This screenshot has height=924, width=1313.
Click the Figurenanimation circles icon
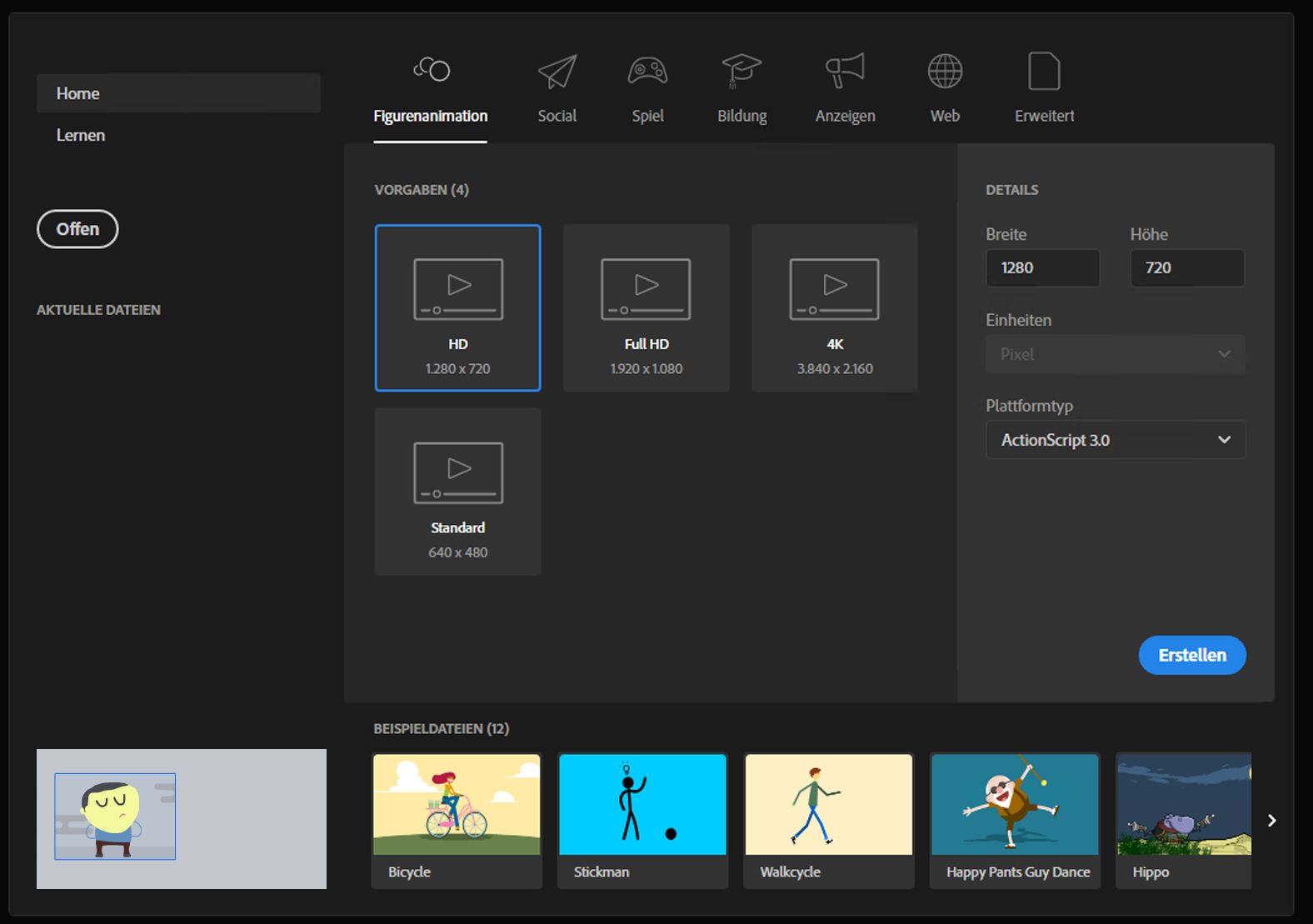pyautogui.click(x=432, y=70)
